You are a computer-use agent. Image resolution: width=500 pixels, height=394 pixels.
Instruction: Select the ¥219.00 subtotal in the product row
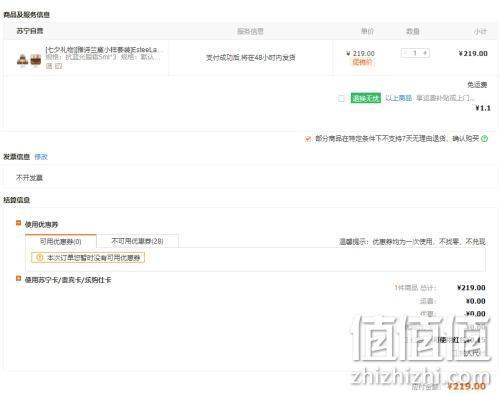tap(473, 53)
